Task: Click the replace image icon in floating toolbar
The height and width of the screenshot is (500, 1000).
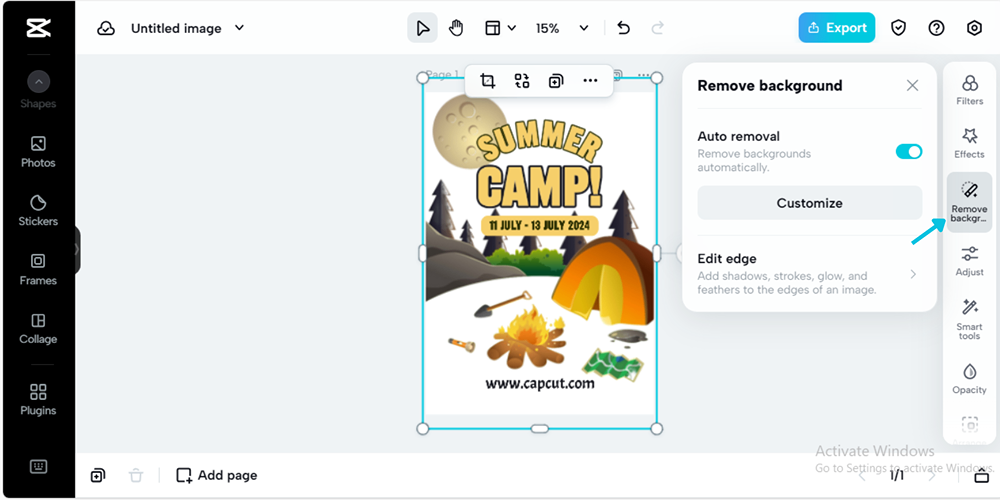Action: (x=522, y=80)
